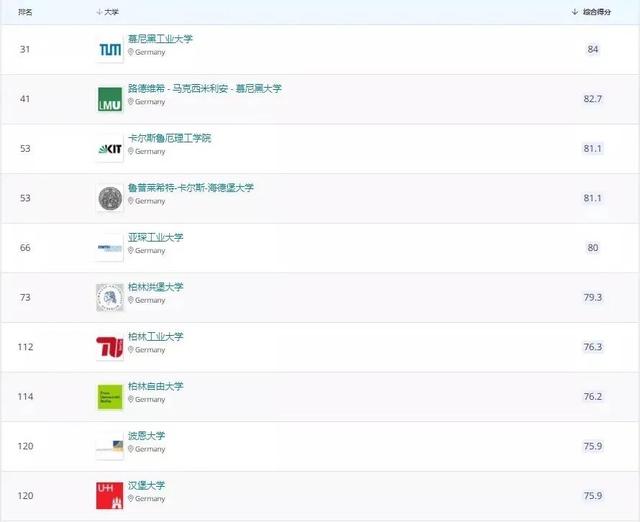Click the location pin beside 汉堡大学 Germany
The image size is (640, 522).
(131, 498)
